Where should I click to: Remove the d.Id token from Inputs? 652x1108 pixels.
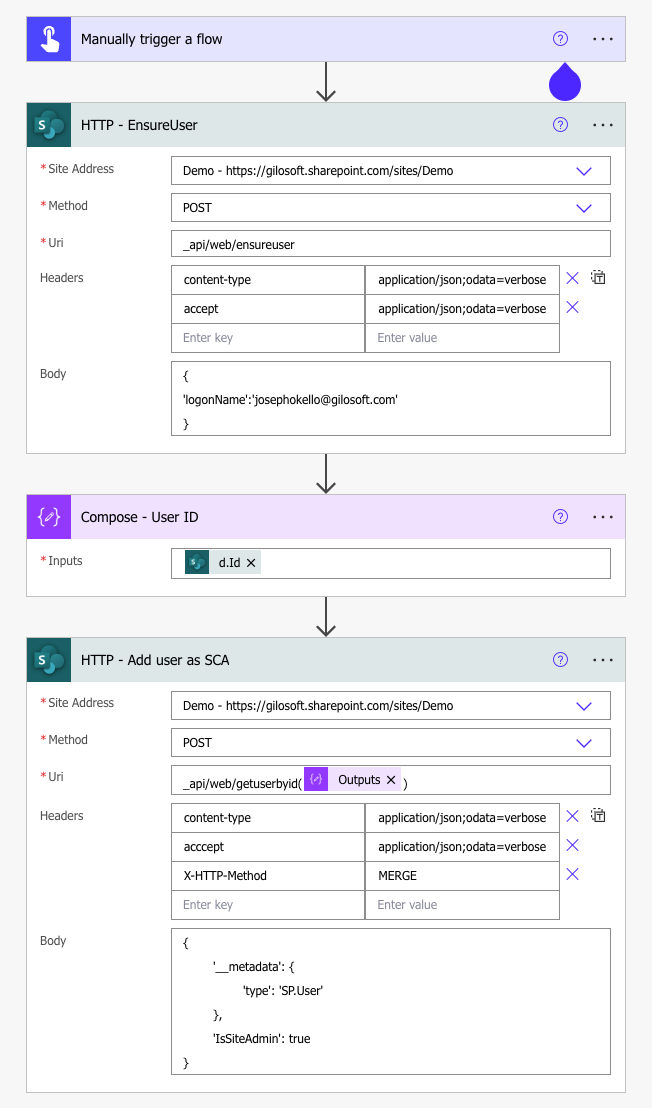click(253, 562)
